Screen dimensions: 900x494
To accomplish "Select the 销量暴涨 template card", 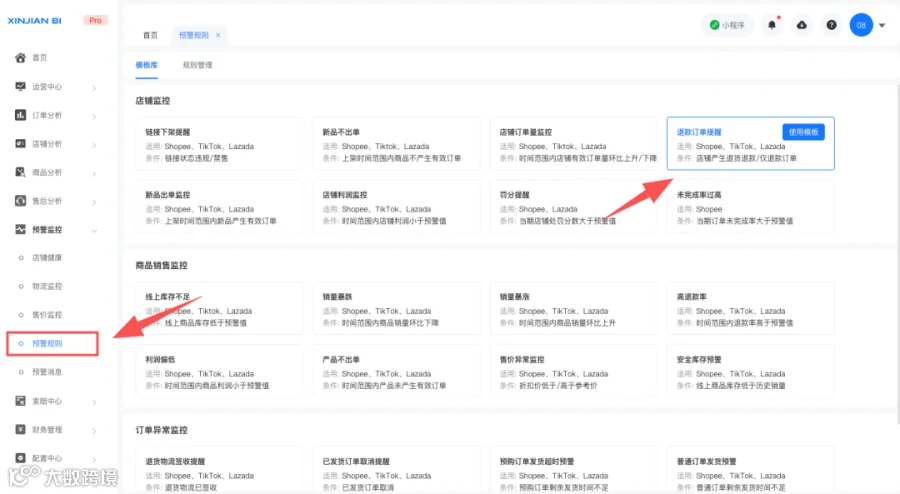I will [x=573, y=309].
